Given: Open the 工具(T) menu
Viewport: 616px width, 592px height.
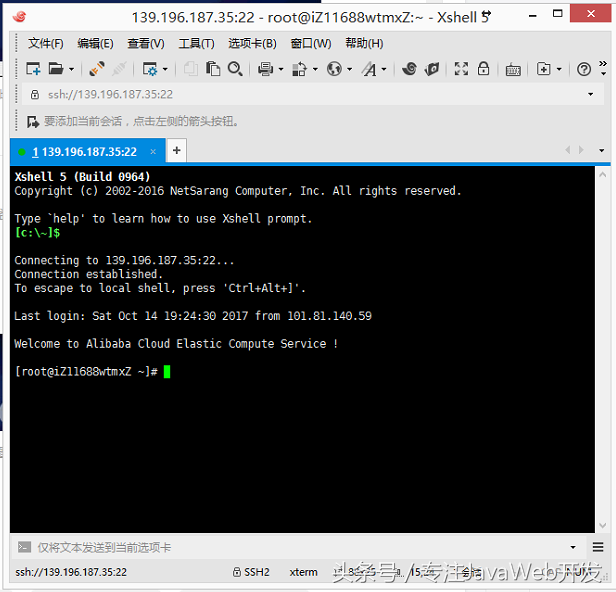Looking at the screenshot, I should pyautogui.click(x=196, y=43).
